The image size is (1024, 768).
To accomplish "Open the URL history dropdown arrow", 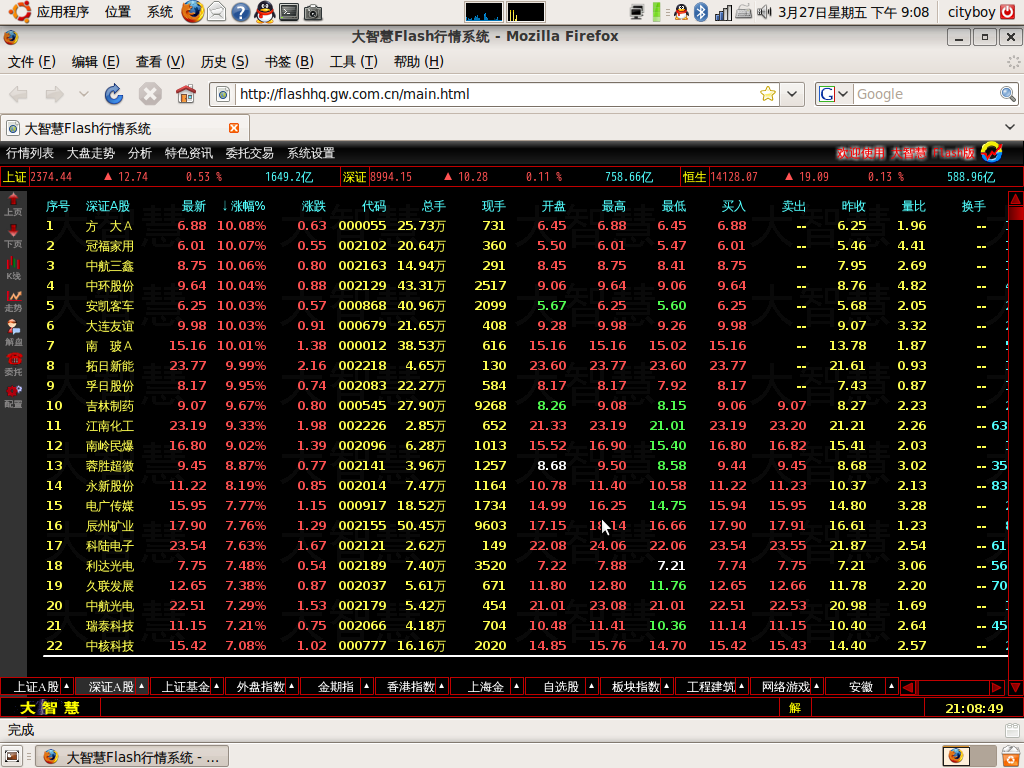I will 792,94.
